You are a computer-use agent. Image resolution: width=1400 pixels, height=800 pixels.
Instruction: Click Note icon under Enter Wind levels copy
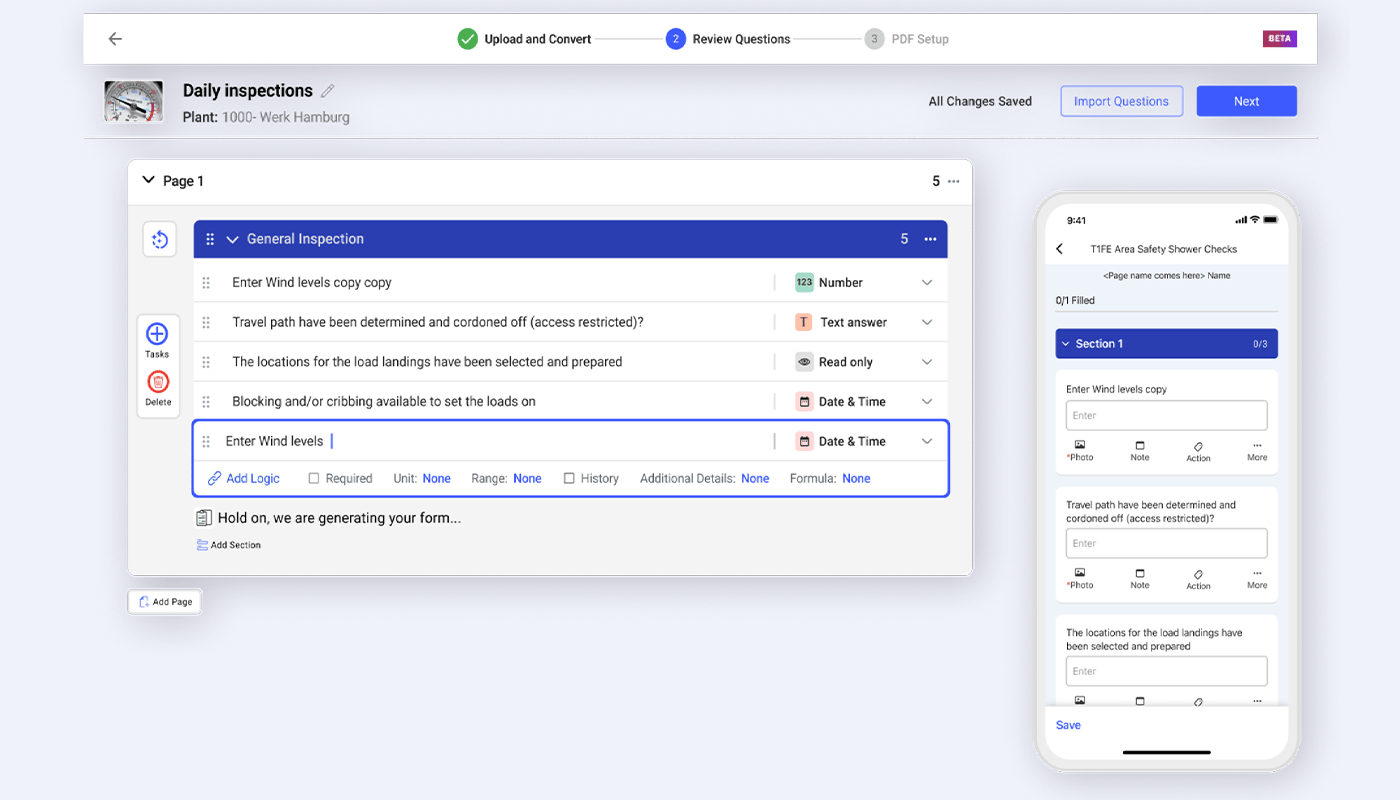click(1140, 446)
